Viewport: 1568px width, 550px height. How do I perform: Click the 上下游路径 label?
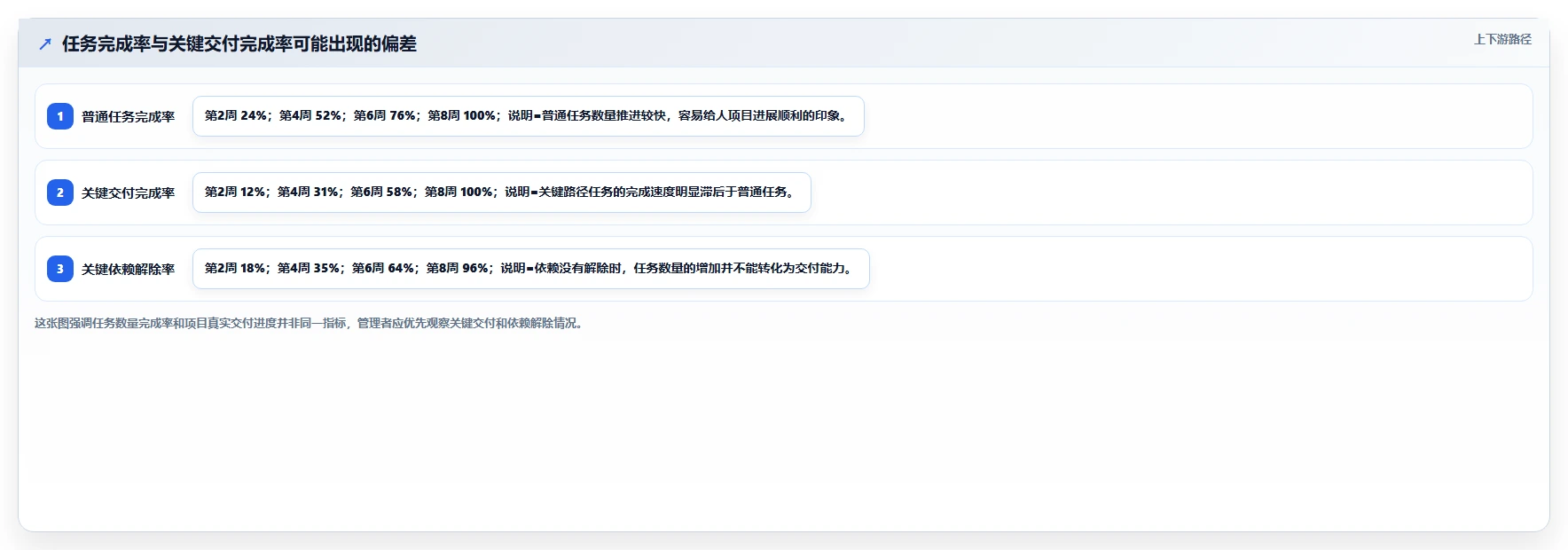1502,39
